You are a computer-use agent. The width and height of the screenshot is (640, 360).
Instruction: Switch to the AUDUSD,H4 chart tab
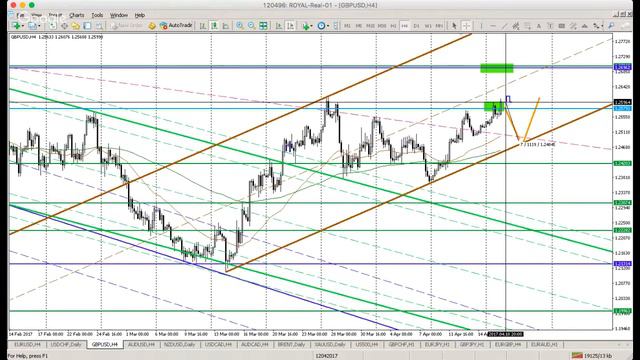[x=141, y=344]
